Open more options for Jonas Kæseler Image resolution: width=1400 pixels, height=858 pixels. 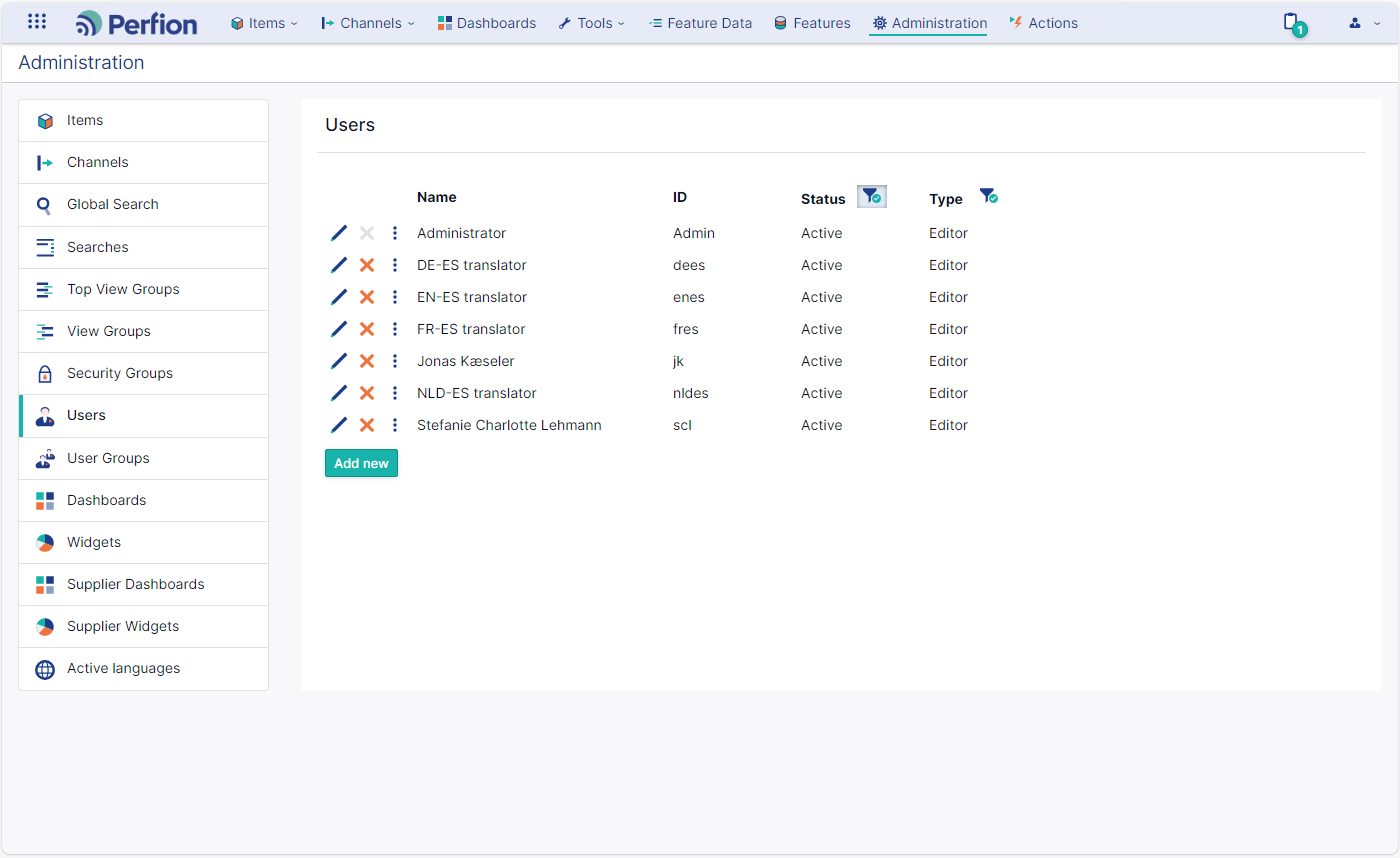[395, 361]
